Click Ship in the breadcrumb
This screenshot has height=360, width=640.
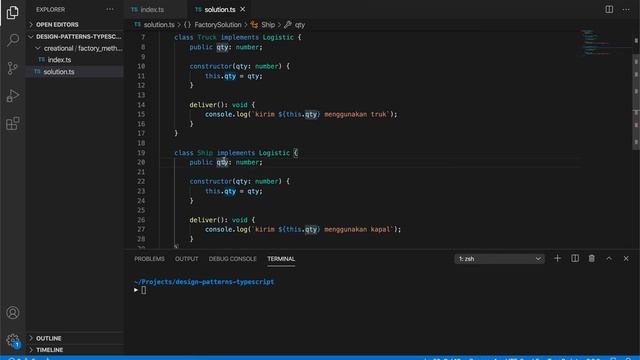(x=268, y=25)
